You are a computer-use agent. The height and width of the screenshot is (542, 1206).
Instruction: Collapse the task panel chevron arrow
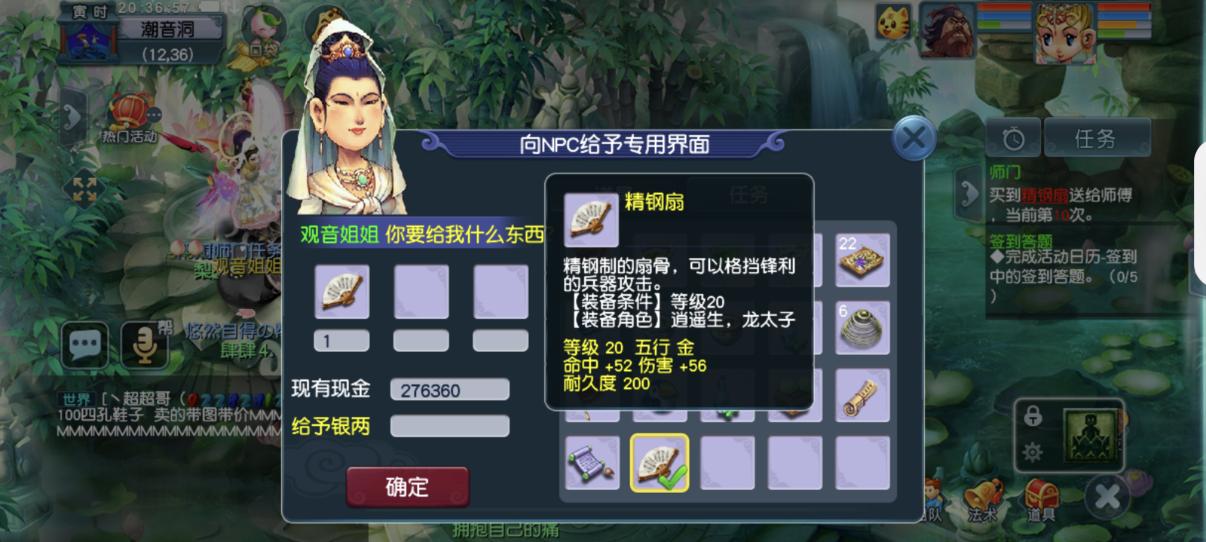click(x=968, y=193)
